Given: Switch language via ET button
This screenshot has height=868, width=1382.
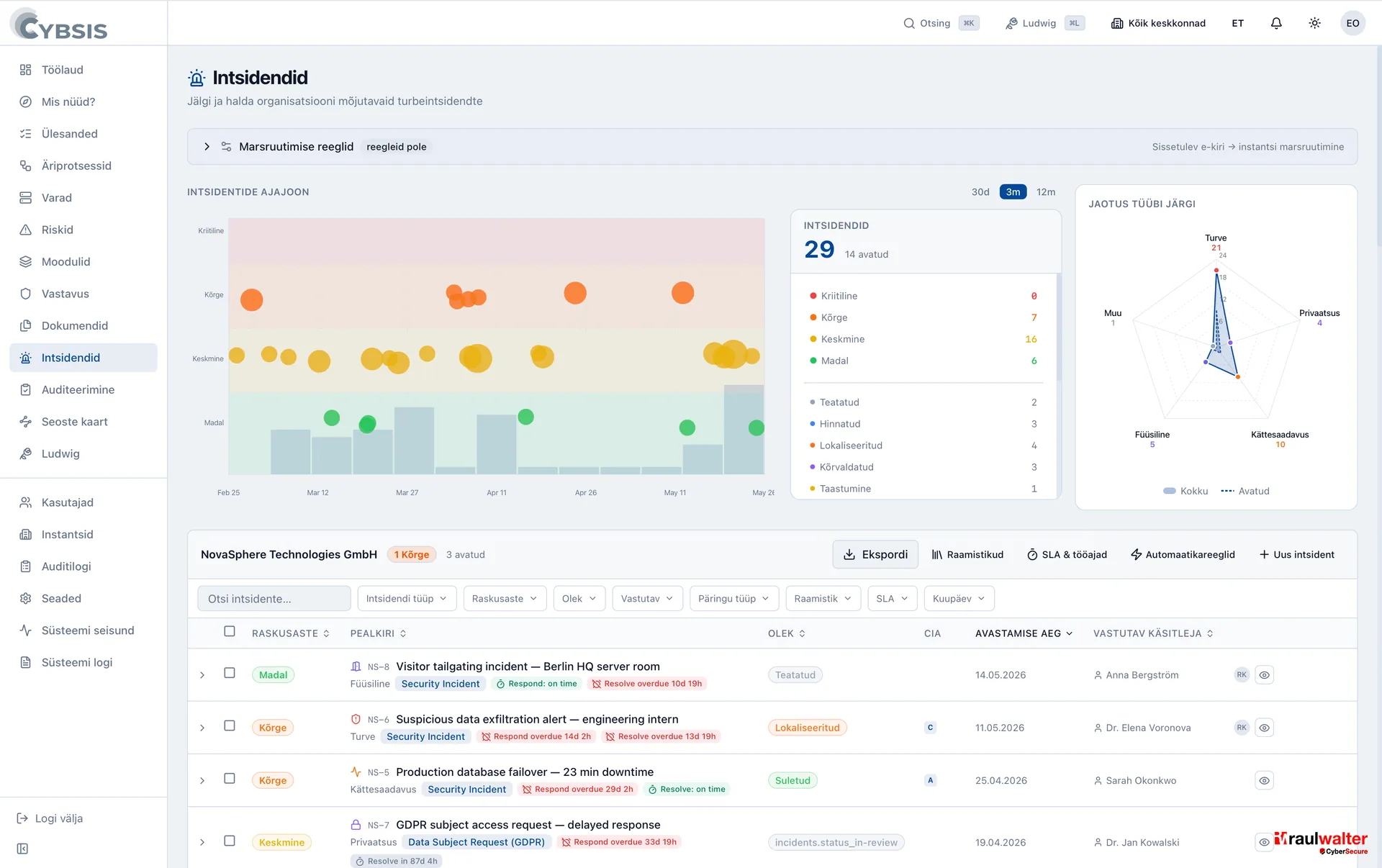Looking at the screenshot, I should [1237, 23].
